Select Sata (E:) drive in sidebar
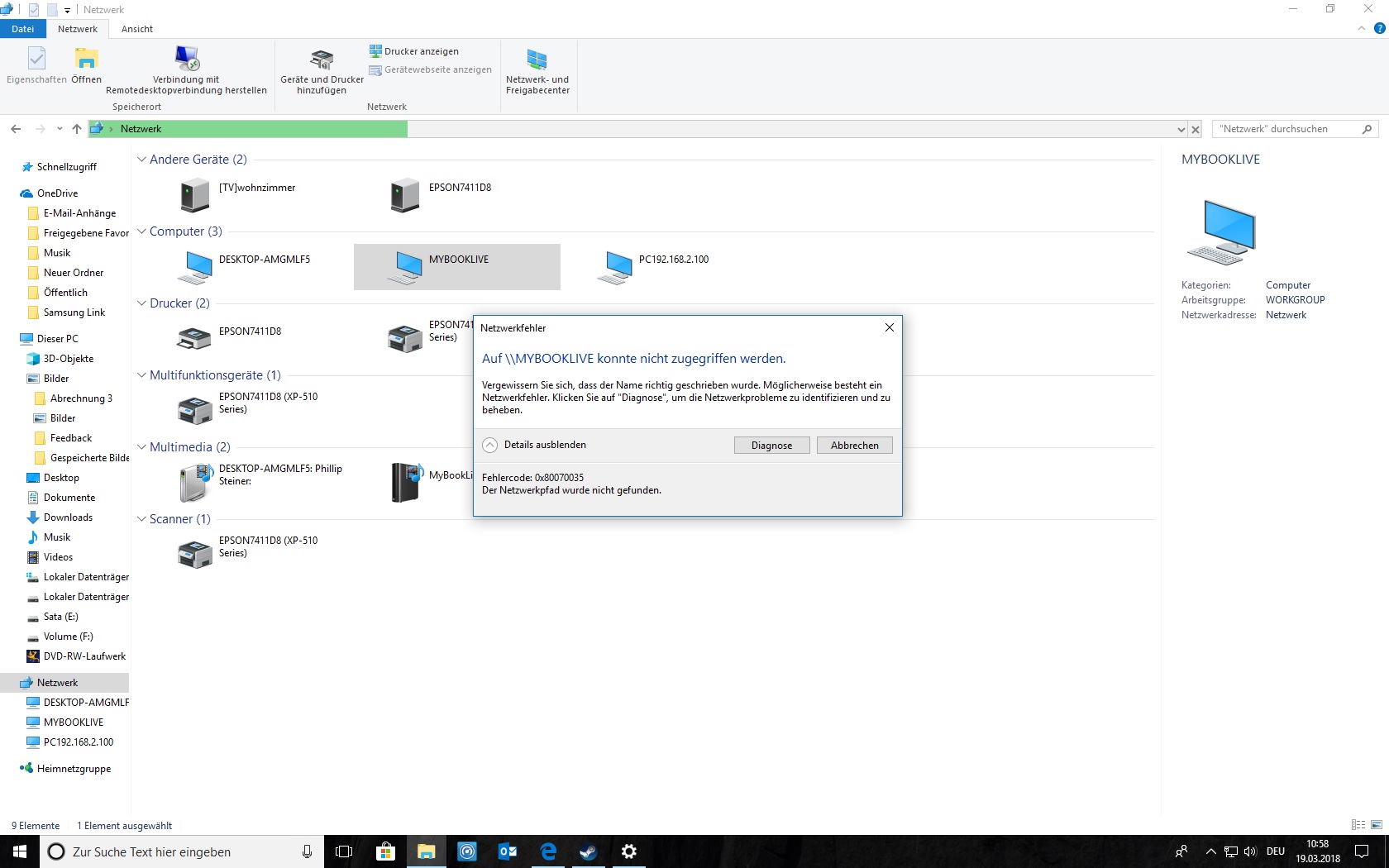The height and width of the screenshot is (868, 1389). point(60,617)
